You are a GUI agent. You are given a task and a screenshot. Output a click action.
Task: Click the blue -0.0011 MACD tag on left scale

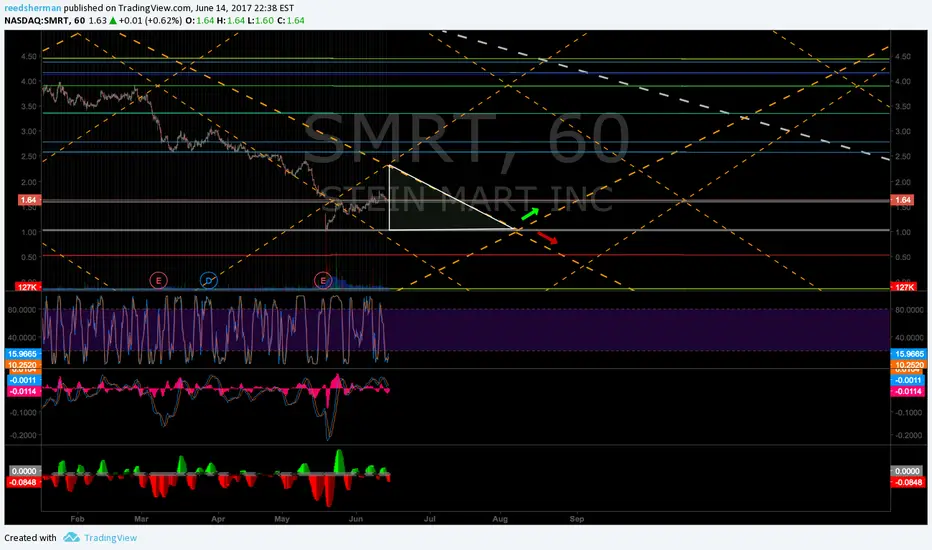(23, 380)
